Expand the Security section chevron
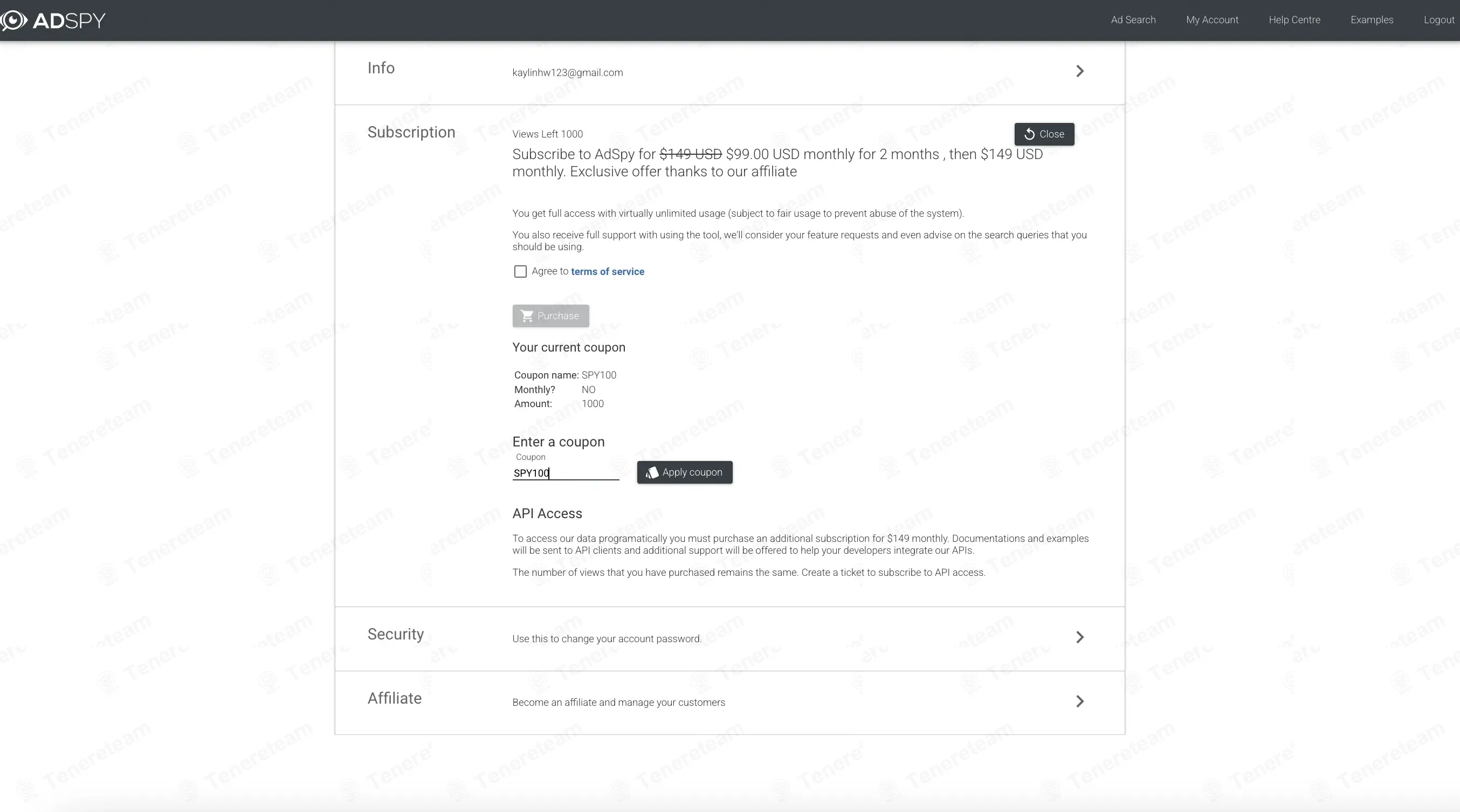1460x812 pixels. [1079, 637]
